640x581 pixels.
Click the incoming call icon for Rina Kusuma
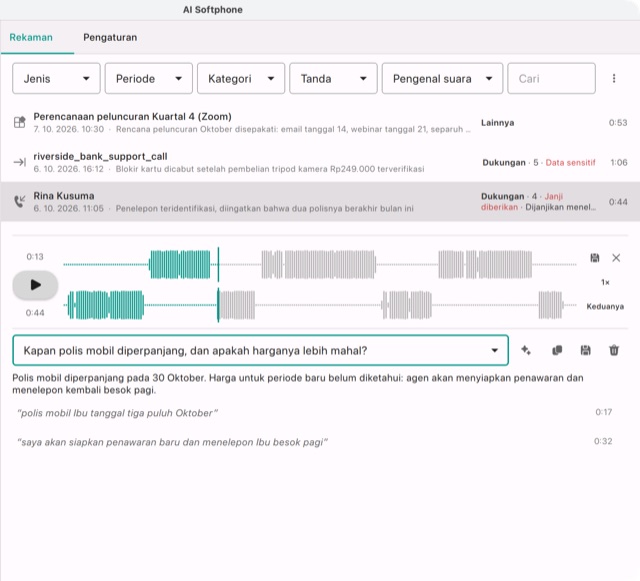coord(20,201)
